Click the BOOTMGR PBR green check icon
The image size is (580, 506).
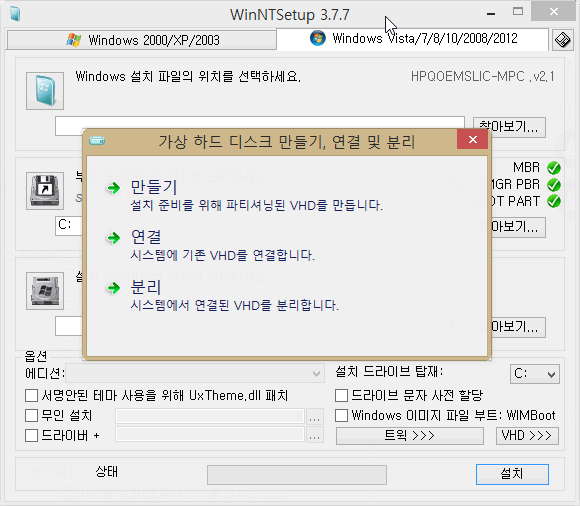click(x=554, y=184)
